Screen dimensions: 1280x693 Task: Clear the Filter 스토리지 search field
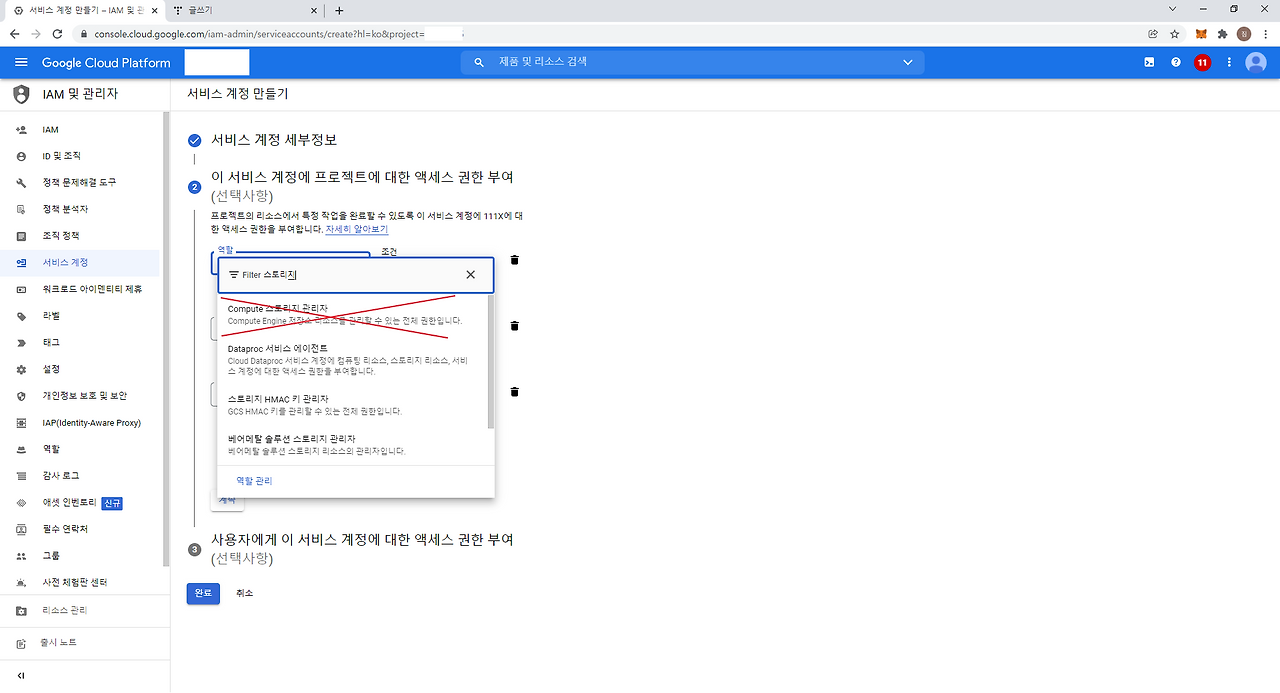(x=470, y=274)
